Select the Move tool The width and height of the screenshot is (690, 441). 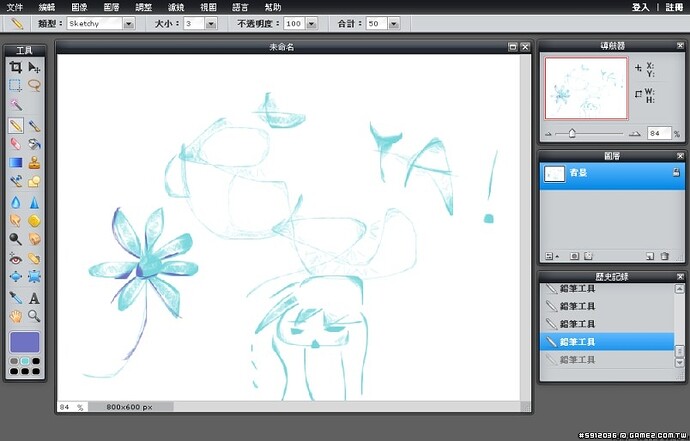click(x=34, y=67)
